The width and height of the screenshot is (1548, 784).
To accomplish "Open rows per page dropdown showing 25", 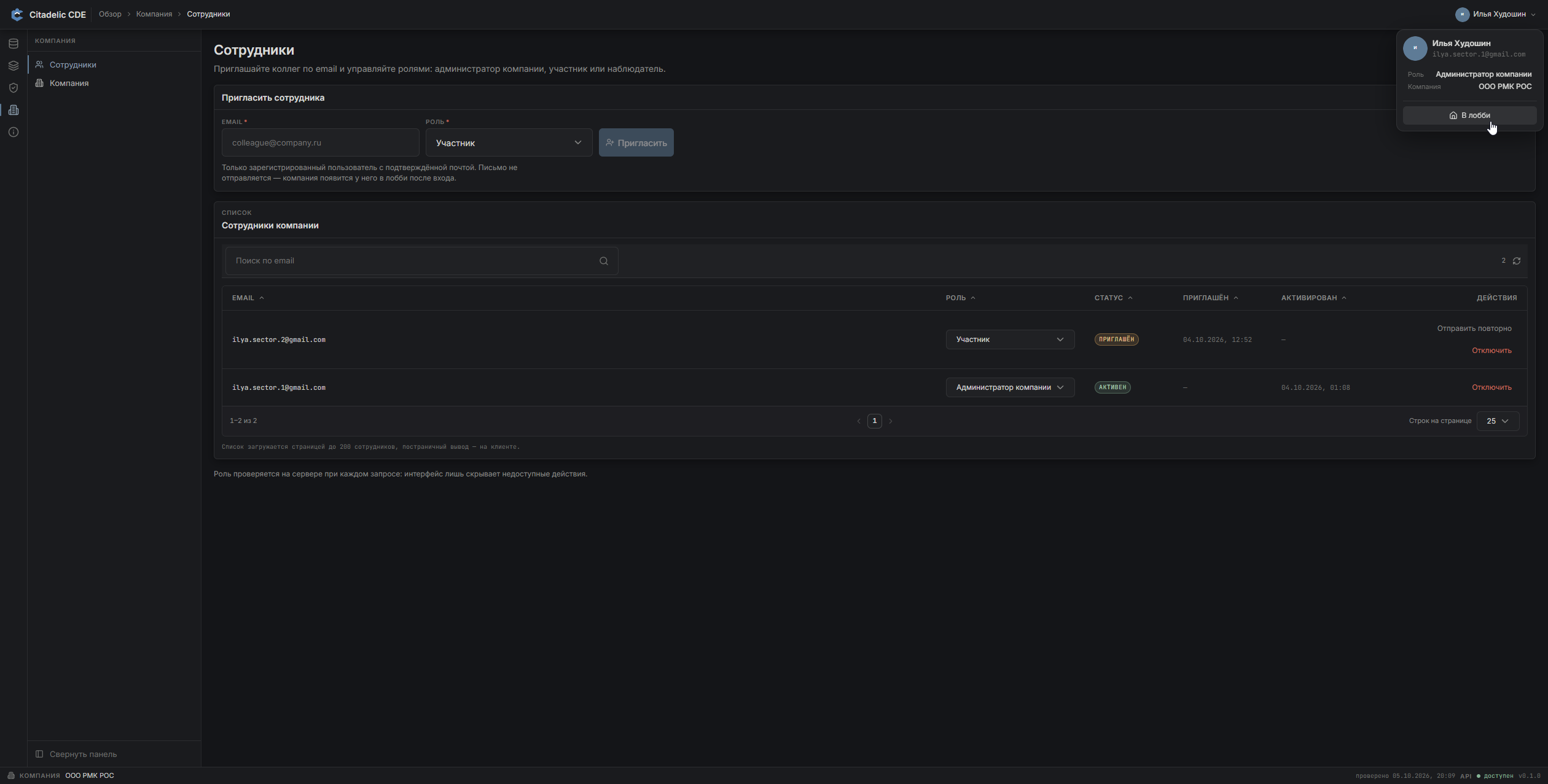I will point(1498,421).
